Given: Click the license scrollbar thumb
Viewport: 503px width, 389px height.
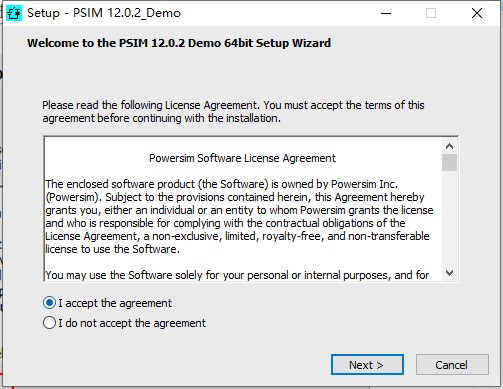Looking at the screenshot, I should pos(449,163).
